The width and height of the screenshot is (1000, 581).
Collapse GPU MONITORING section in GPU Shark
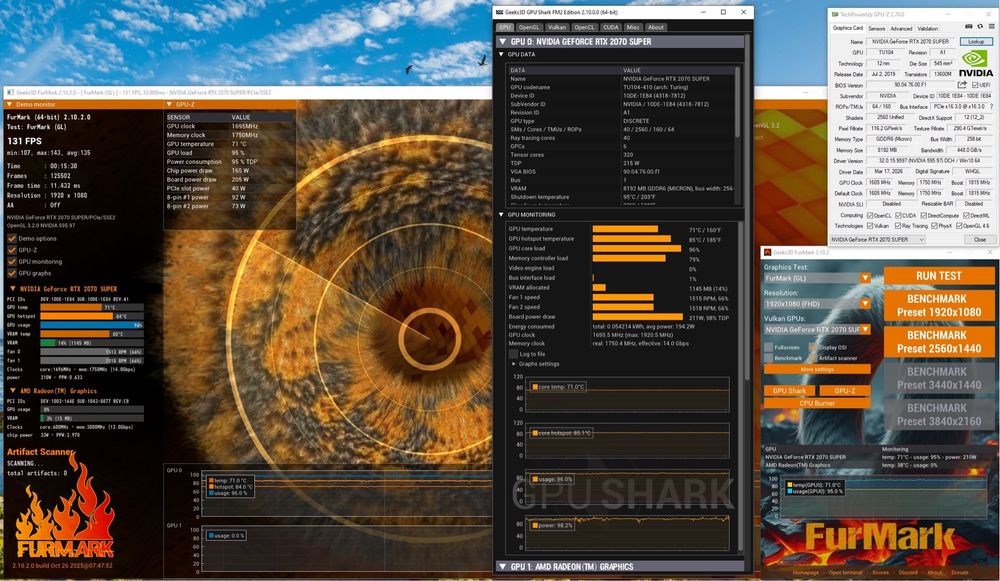pos(501,215)
